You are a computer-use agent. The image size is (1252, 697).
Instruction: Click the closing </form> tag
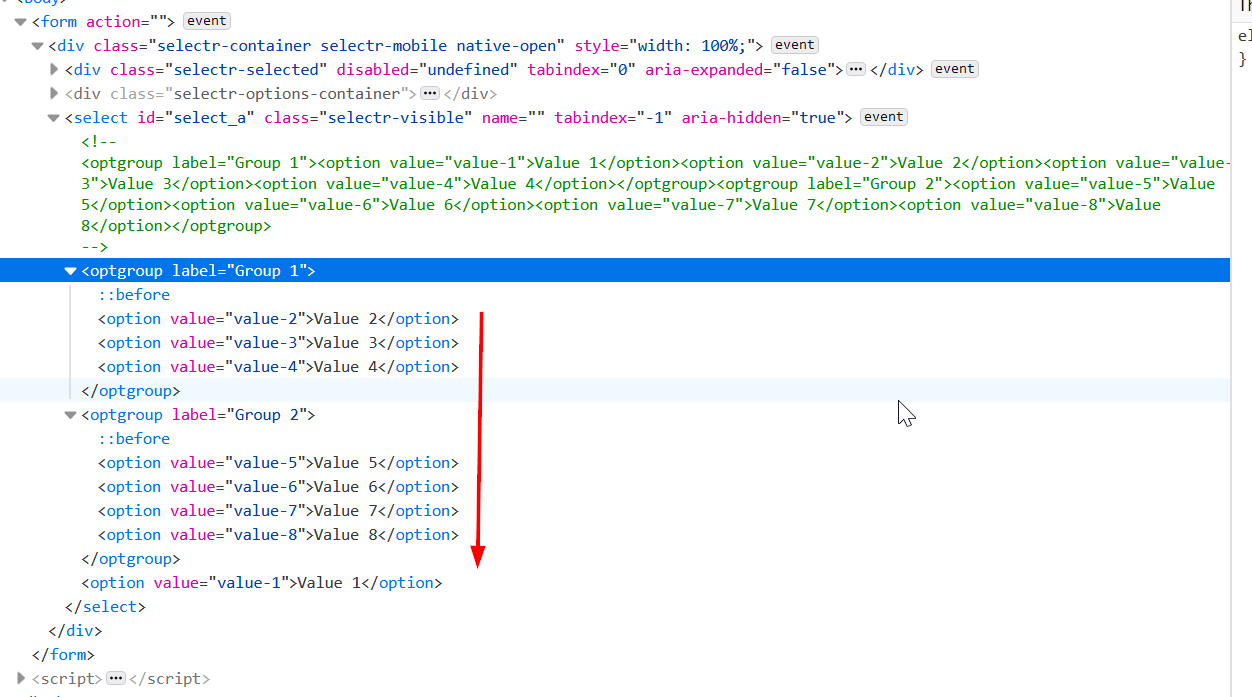pos(62,654)
